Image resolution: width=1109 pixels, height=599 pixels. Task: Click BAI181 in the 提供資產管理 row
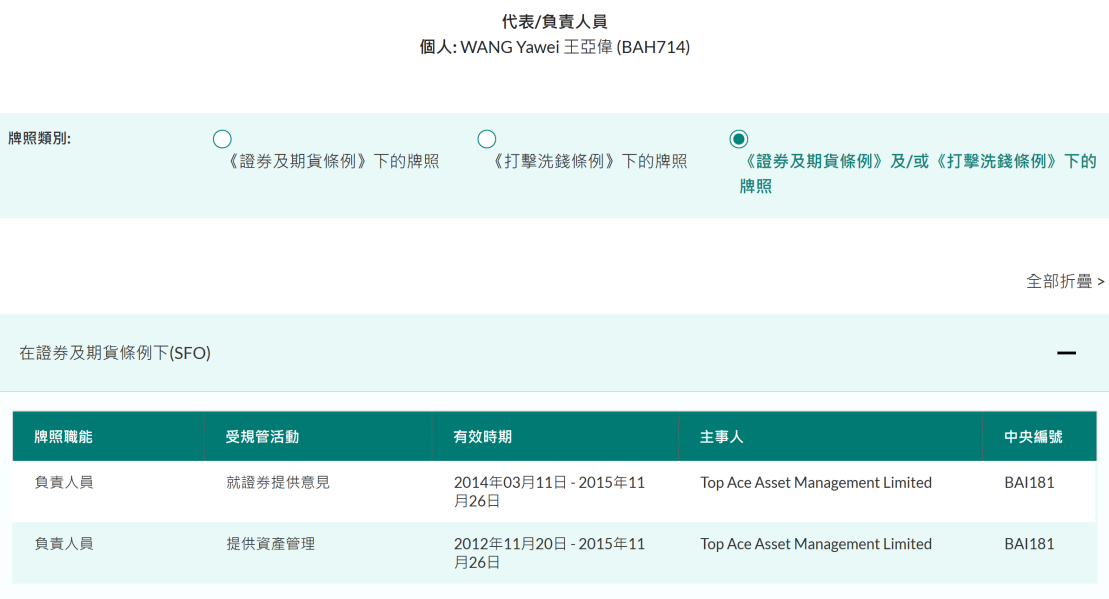coord(1029,544)
